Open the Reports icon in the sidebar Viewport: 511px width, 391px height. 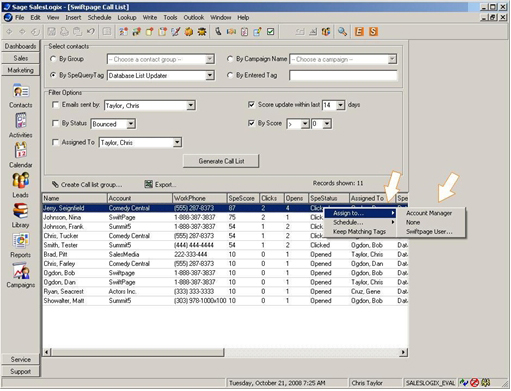coord(21,240)
